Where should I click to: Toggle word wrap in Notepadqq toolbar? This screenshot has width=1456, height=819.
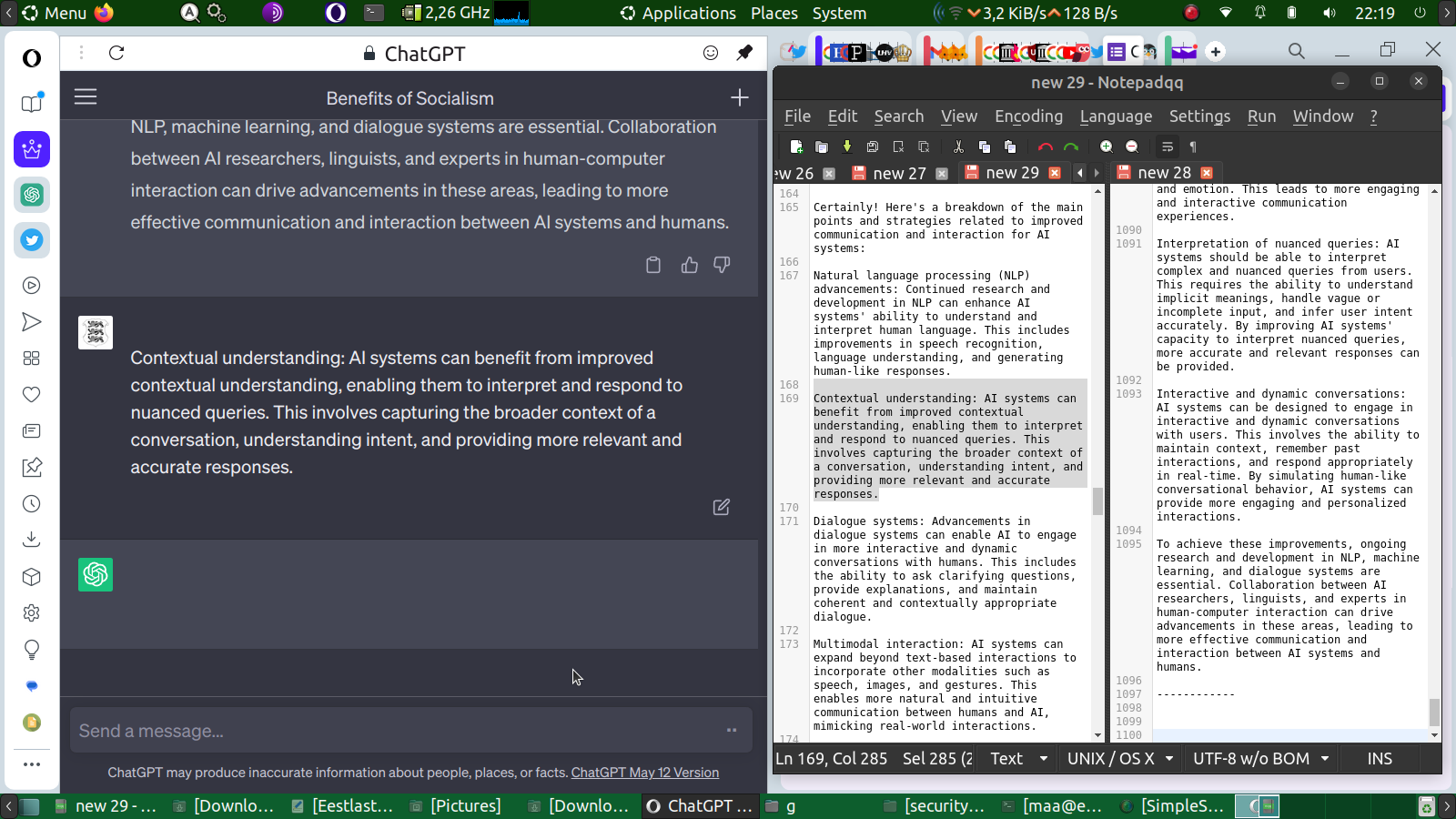pyautogui.click(x=1168, y=147)
